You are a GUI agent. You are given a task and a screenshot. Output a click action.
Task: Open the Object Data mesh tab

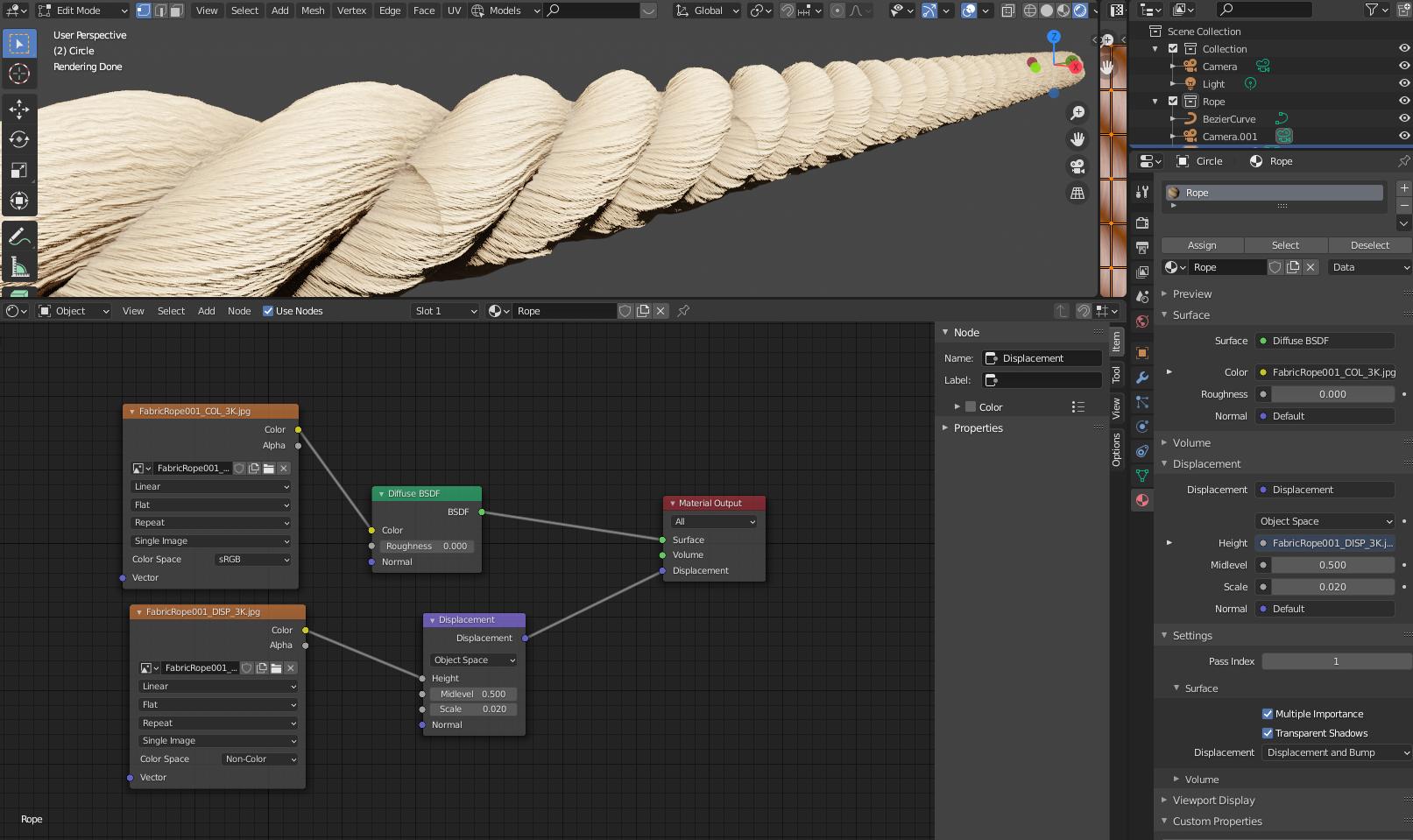pyautogui.click(x=1141, y=476)
